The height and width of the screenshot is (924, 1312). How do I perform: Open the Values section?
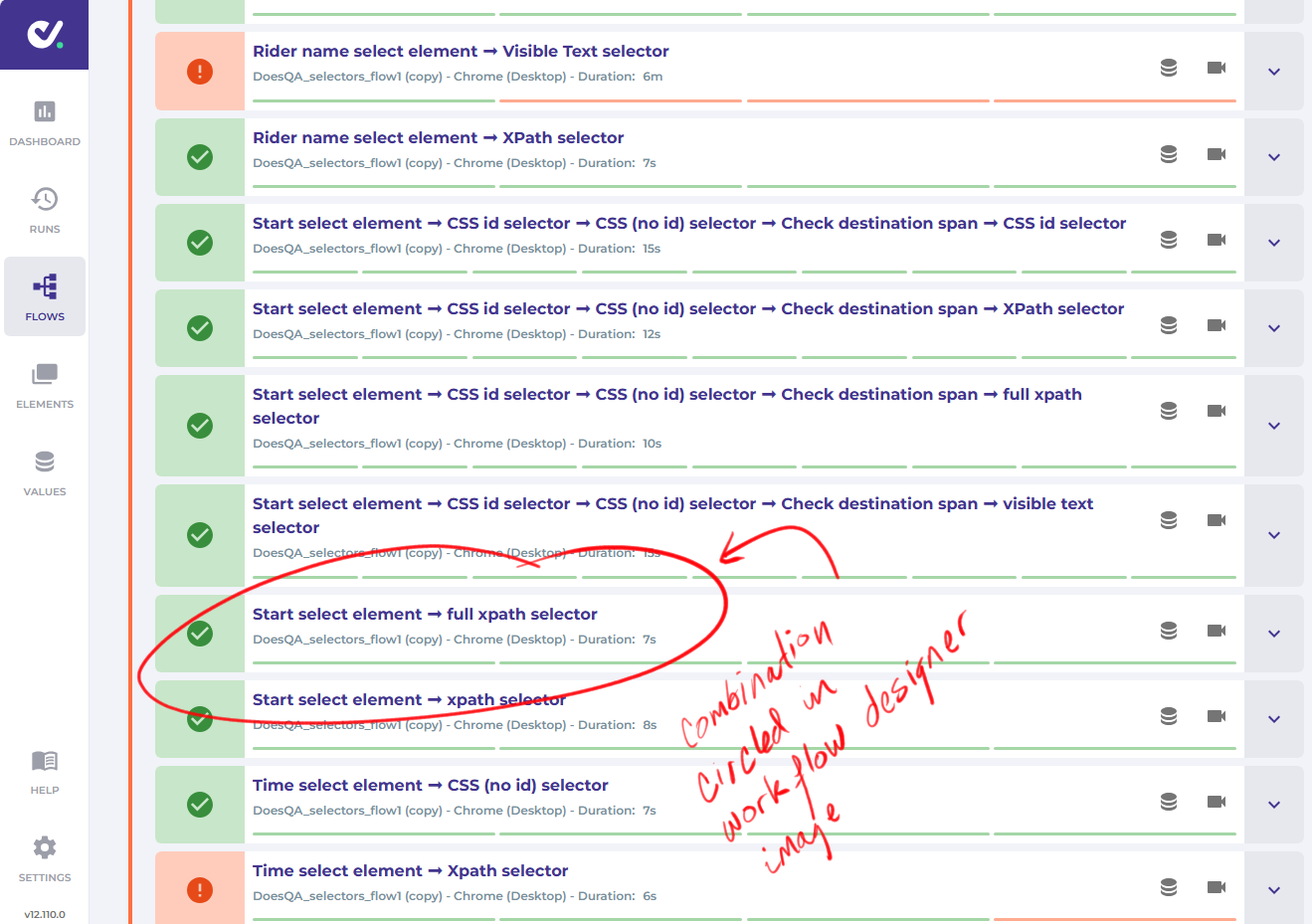(45, 472)
